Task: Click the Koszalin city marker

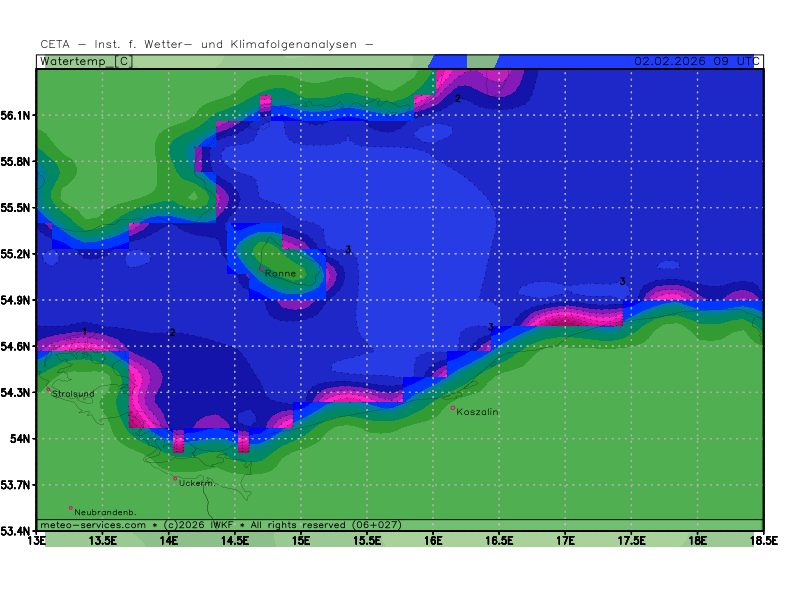Action: pyautogui.click(x=453, y=408)
